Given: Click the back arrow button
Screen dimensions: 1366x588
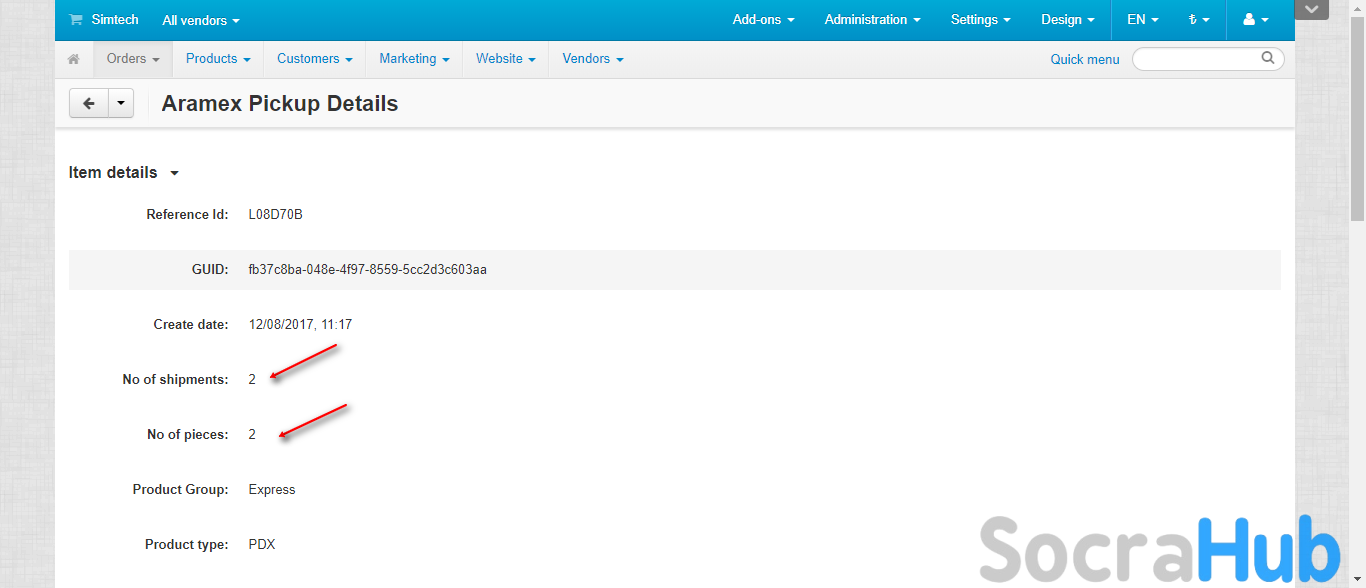Looking at the screenshot, I should click(89, 103).
